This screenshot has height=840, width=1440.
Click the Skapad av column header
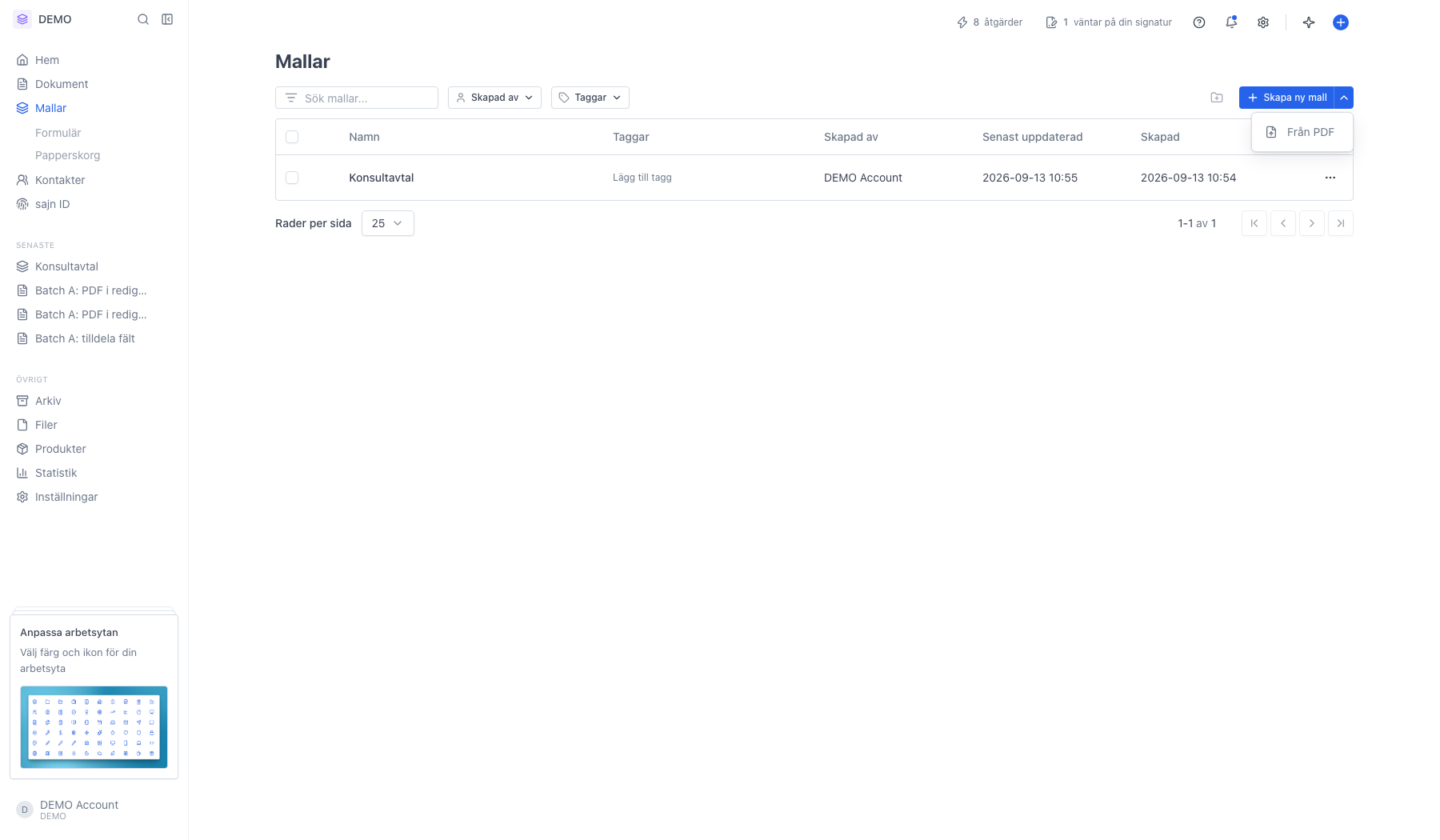coord(851,137)
